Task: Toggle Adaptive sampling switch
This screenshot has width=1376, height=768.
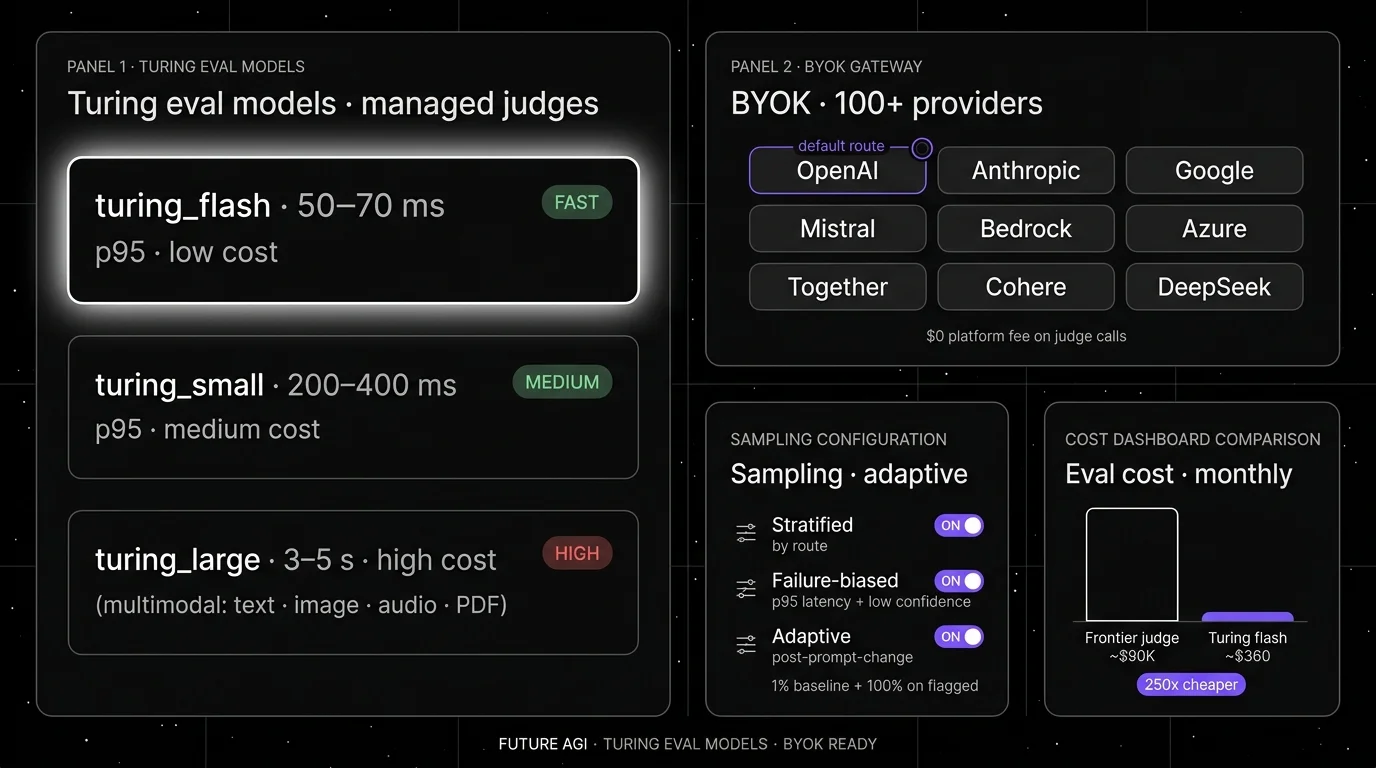Action: pyautogui.click(x=959, y=637)
